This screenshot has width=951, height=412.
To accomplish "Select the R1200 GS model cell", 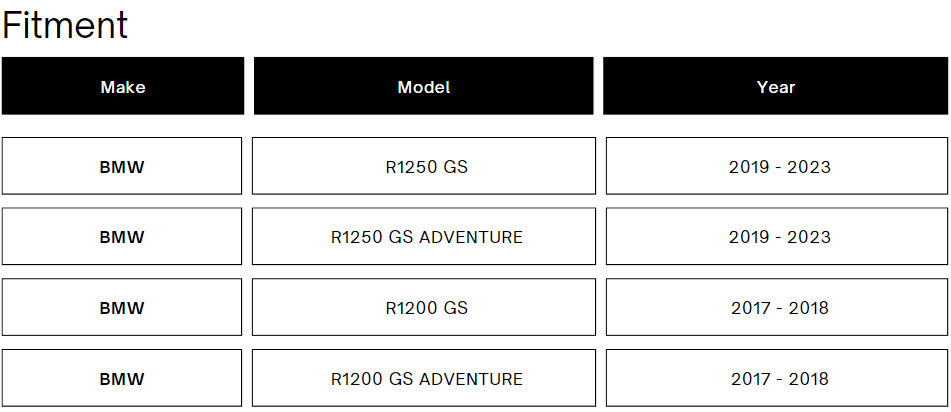I will click(x=424, y=308).
